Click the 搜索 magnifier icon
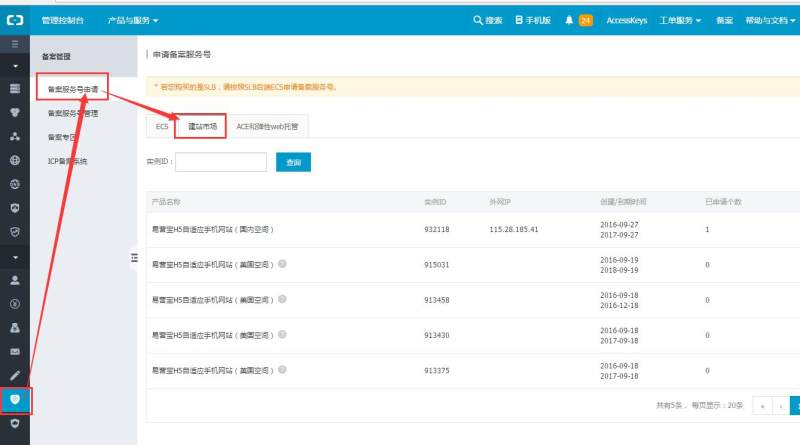800x445 pixels. click(478, 20)
